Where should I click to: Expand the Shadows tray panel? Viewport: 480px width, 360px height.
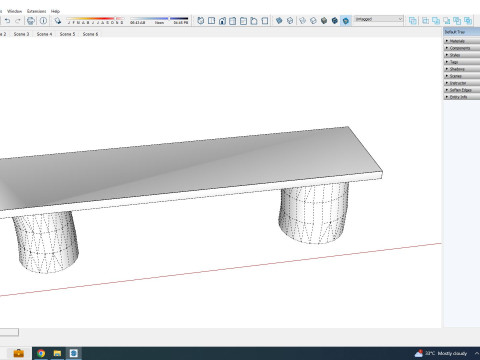[x=462, y=69]
